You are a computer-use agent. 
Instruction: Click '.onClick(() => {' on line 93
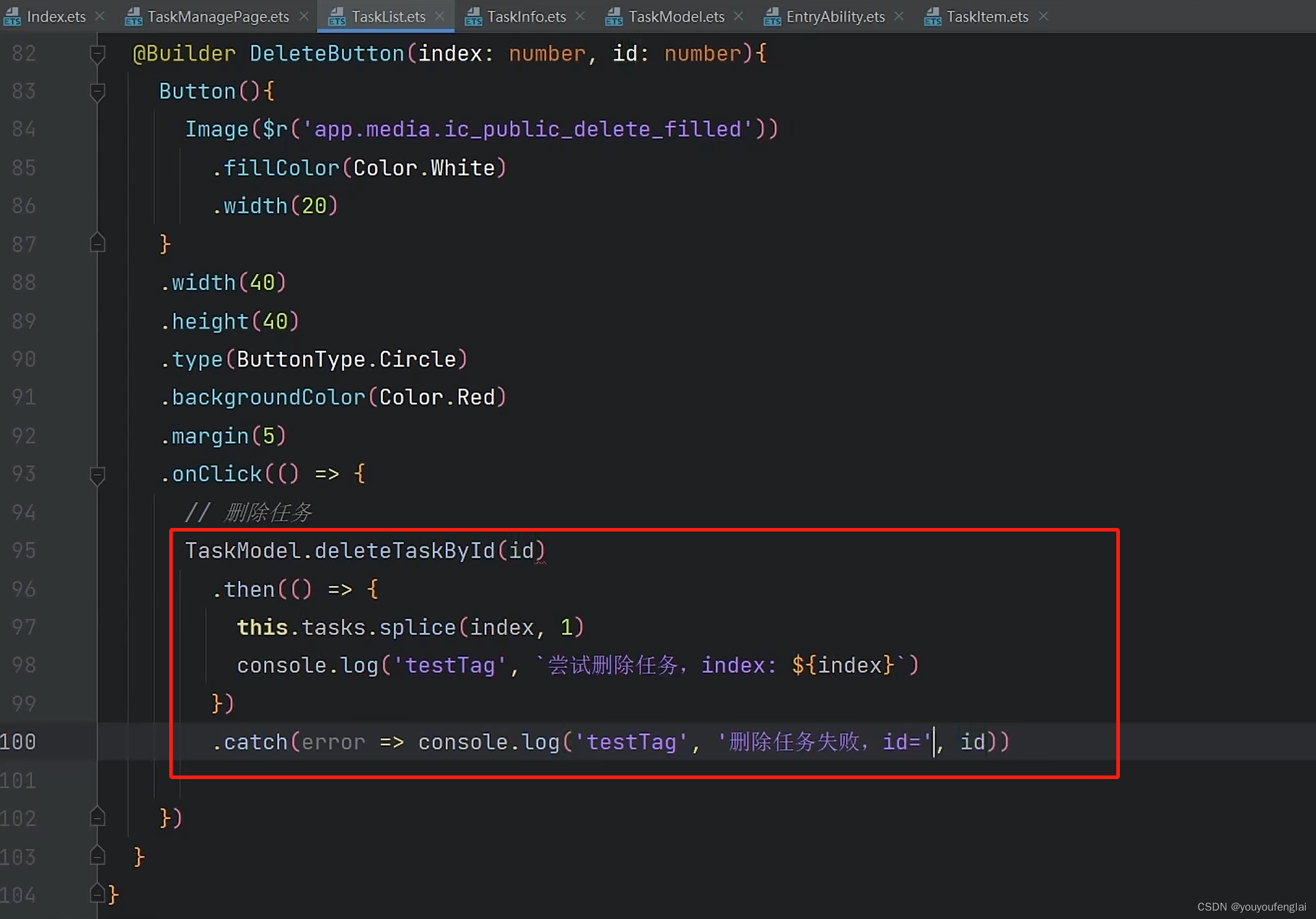click(x=263, y=474)
